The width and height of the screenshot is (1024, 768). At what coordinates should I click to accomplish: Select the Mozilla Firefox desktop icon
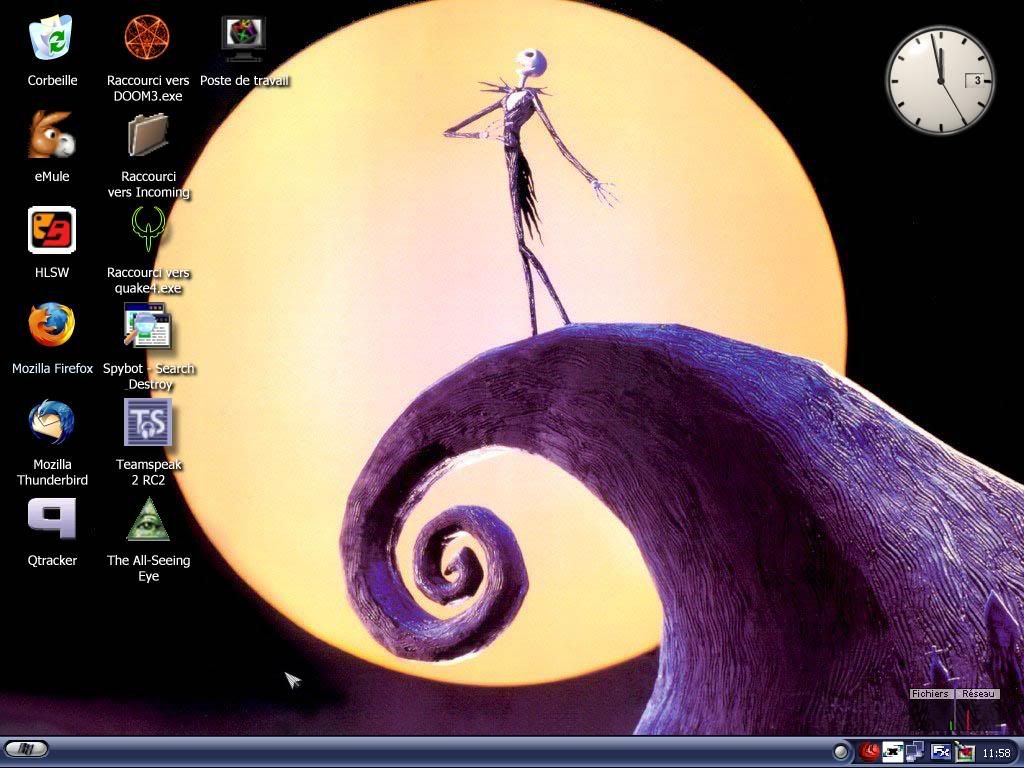[x=52, y=326]
